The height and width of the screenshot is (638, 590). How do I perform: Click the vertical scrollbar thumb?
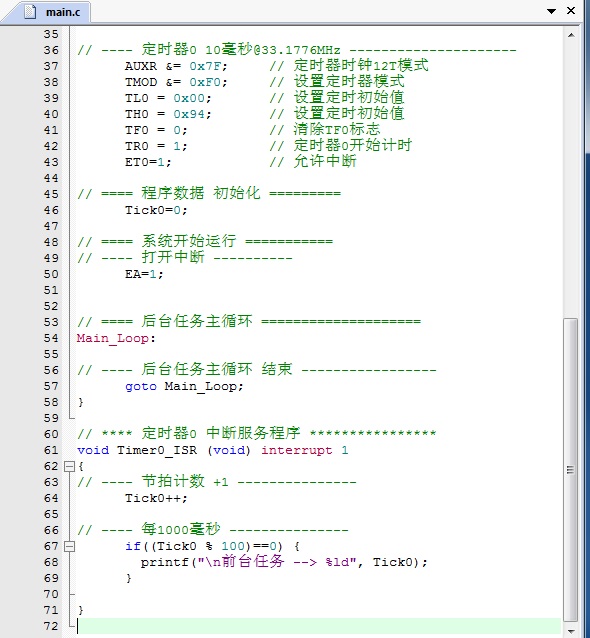pyautogui.click(x=570, y=470)
